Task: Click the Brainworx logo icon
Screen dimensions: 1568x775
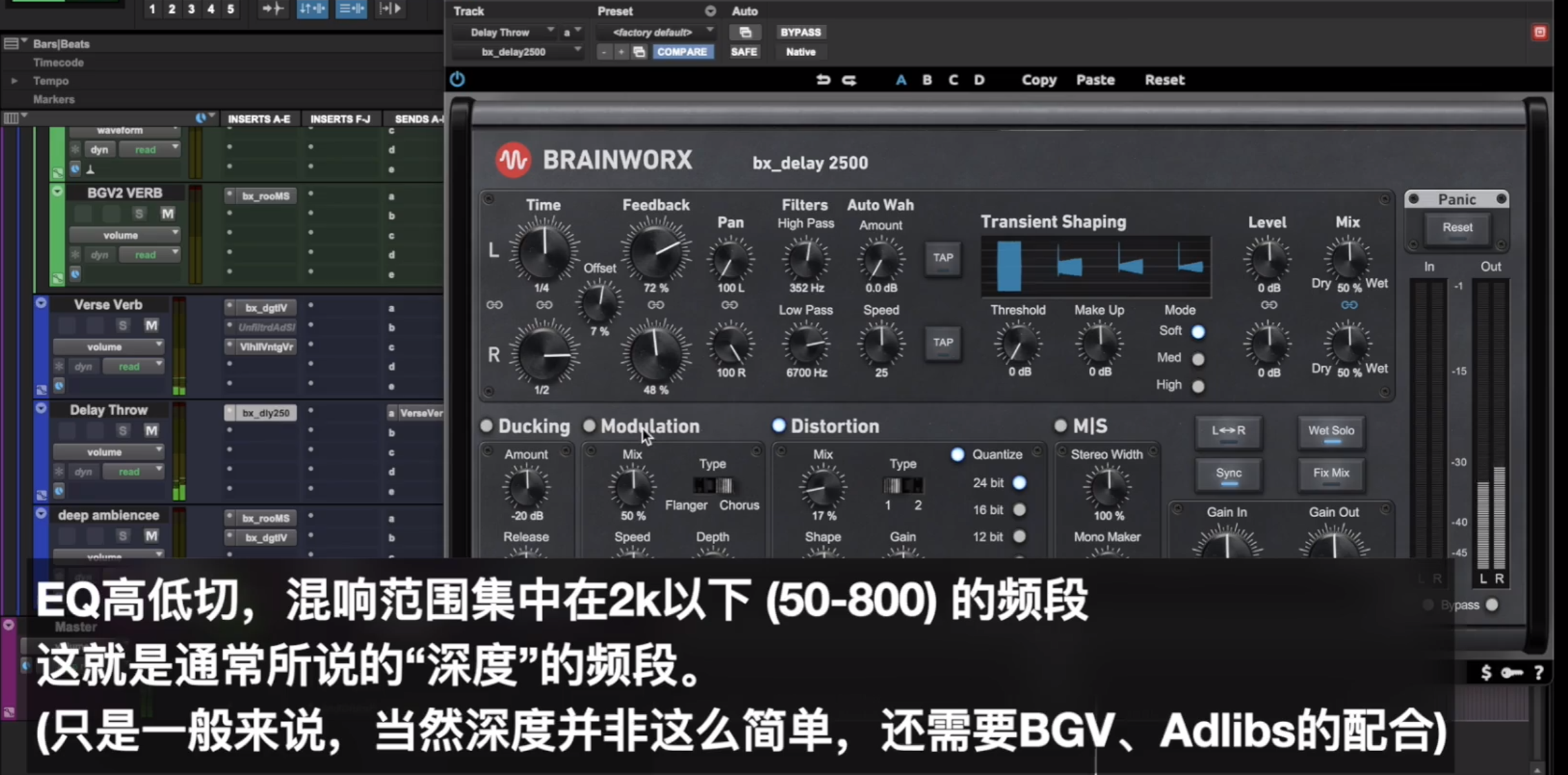Action: click(513, 160)
